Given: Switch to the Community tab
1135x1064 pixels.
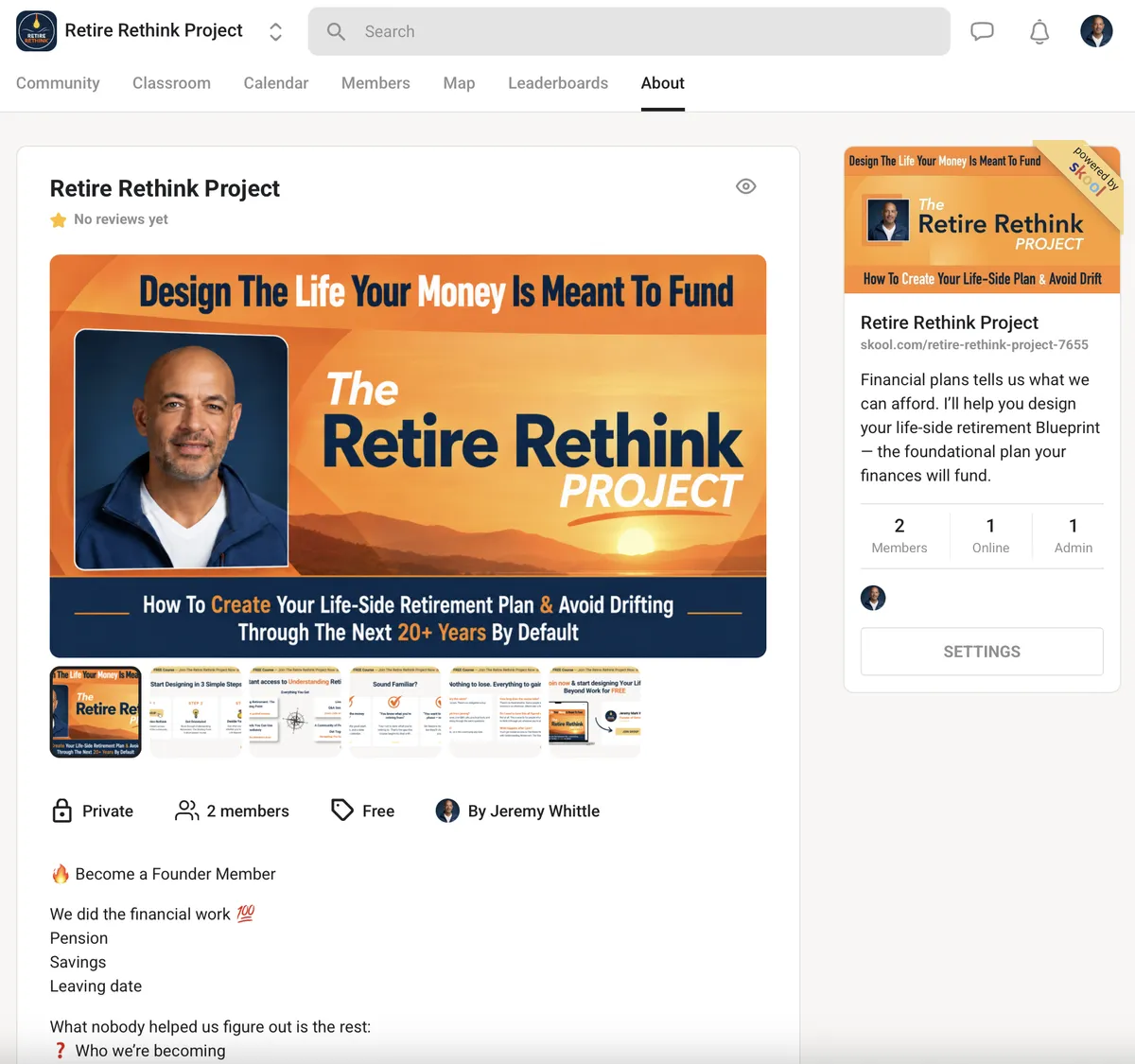Looking at the screenshot, I should pyautogui.click(x=58, y=83).
